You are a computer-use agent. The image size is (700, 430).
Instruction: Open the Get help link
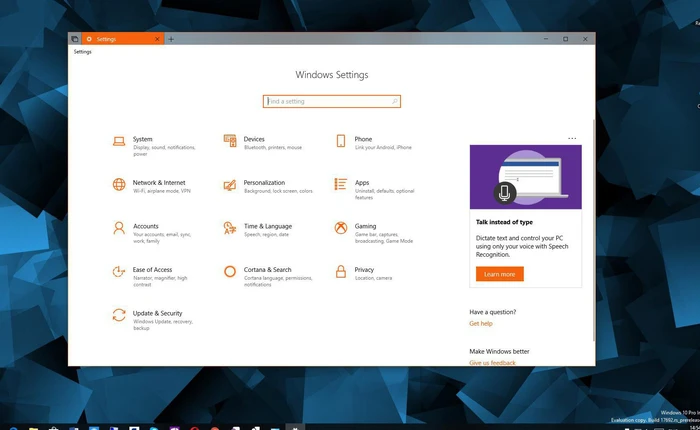[481, 324]
